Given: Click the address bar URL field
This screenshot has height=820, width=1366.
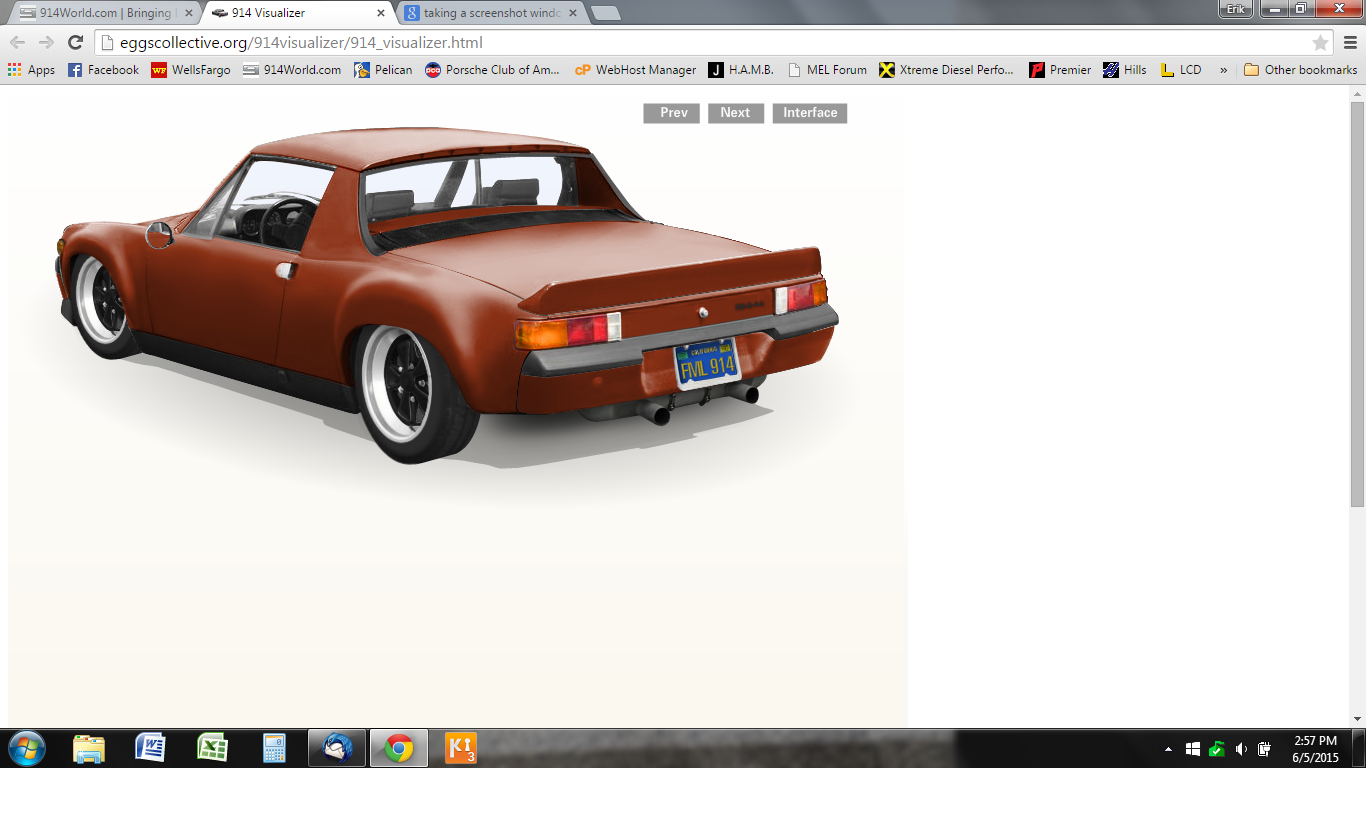Looking at the screenshot, I should pos(700,43).
